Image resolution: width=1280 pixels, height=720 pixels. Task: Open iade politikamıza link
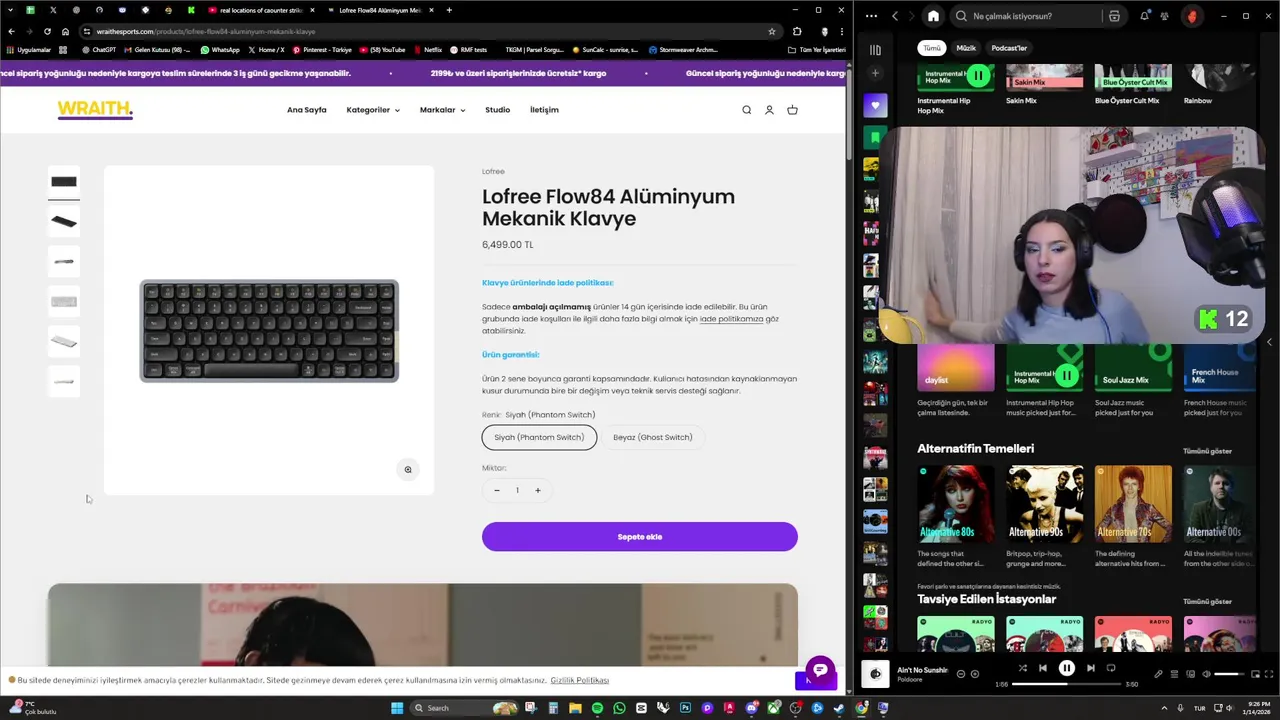click(x=731, y=319)
